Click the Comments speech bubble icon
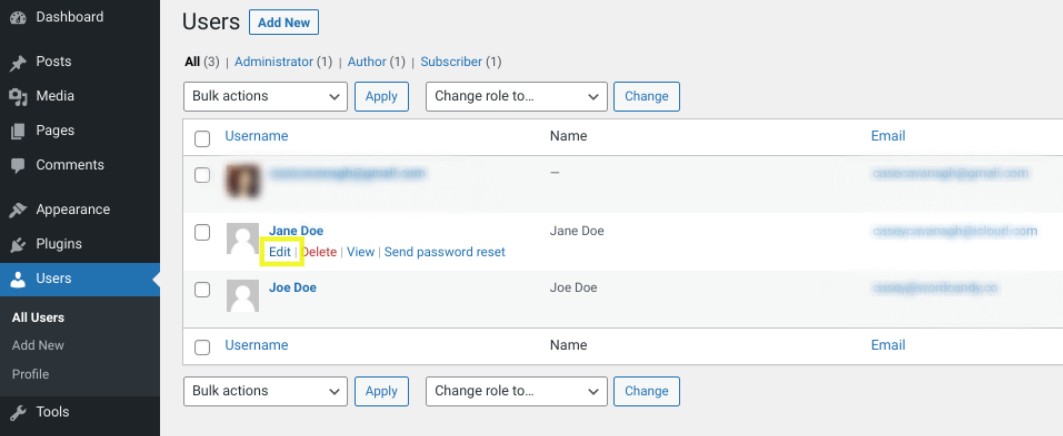The height and width of the screenshot is (436, 1063). 18,166
